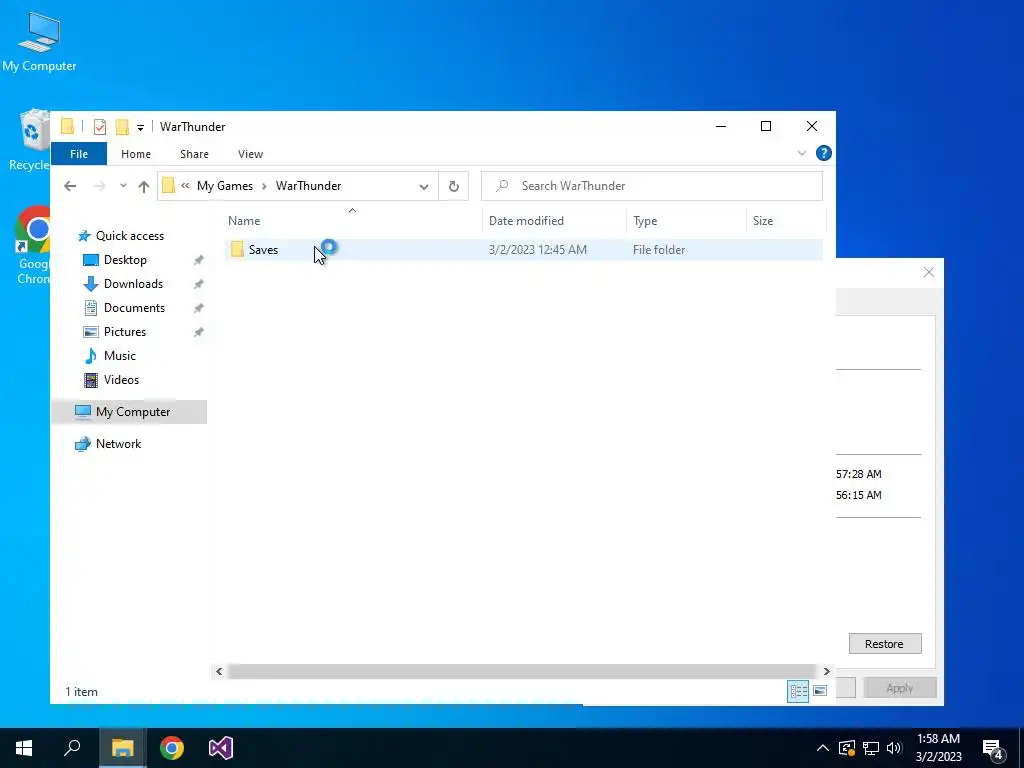Go up one folder level

(x=144, y=186)
